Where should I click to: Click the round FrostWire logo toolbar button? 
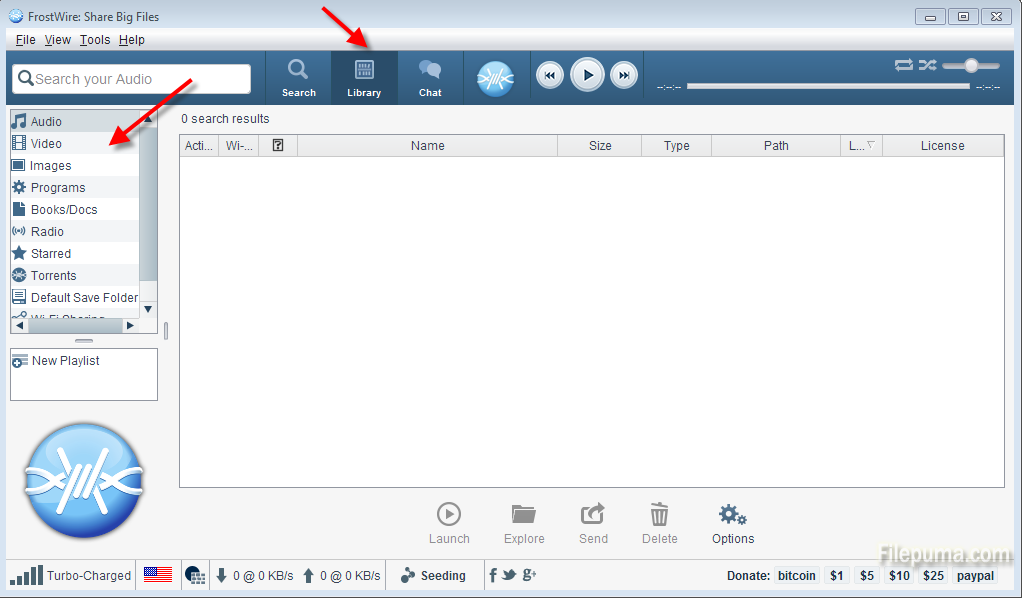tap(495, 78)
